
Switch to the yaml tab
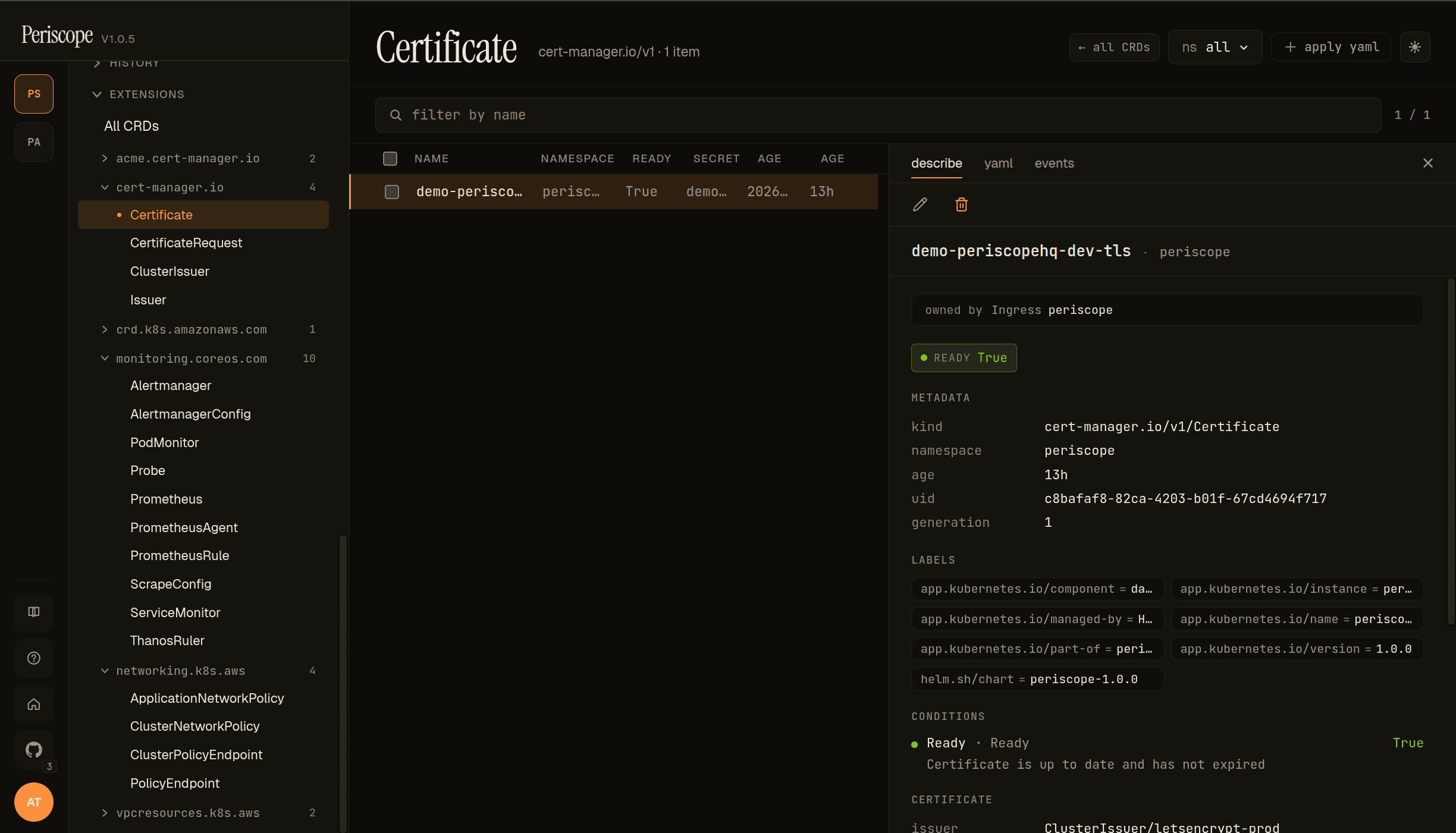click(998, 163)
